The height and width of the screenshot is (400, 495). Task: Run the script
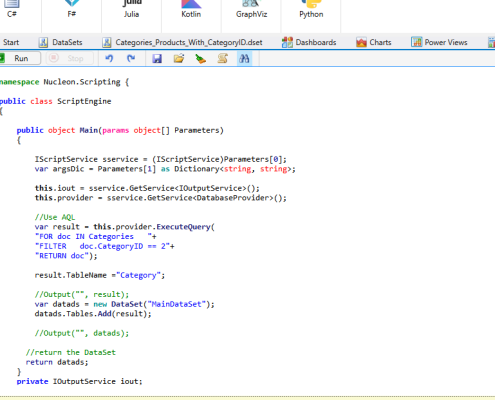point(19,58)
